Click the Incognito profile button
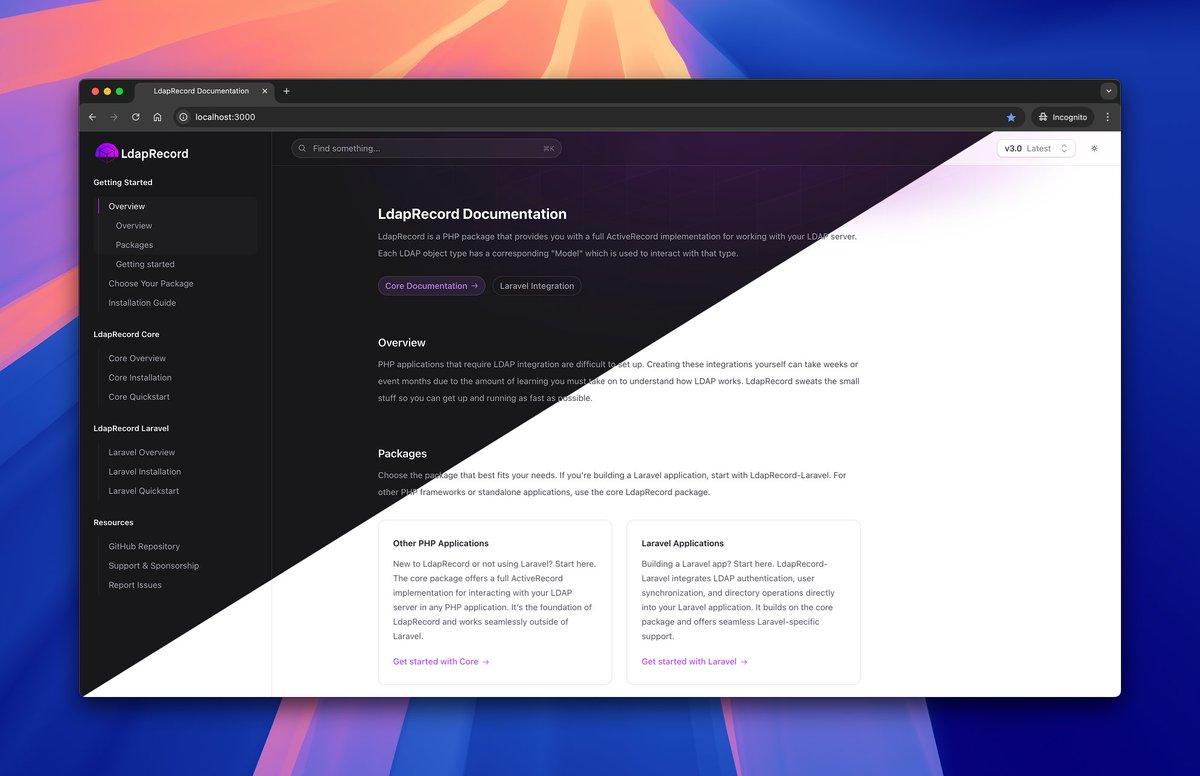This screenshot has height=776, width=1200. coord(1062,117)
